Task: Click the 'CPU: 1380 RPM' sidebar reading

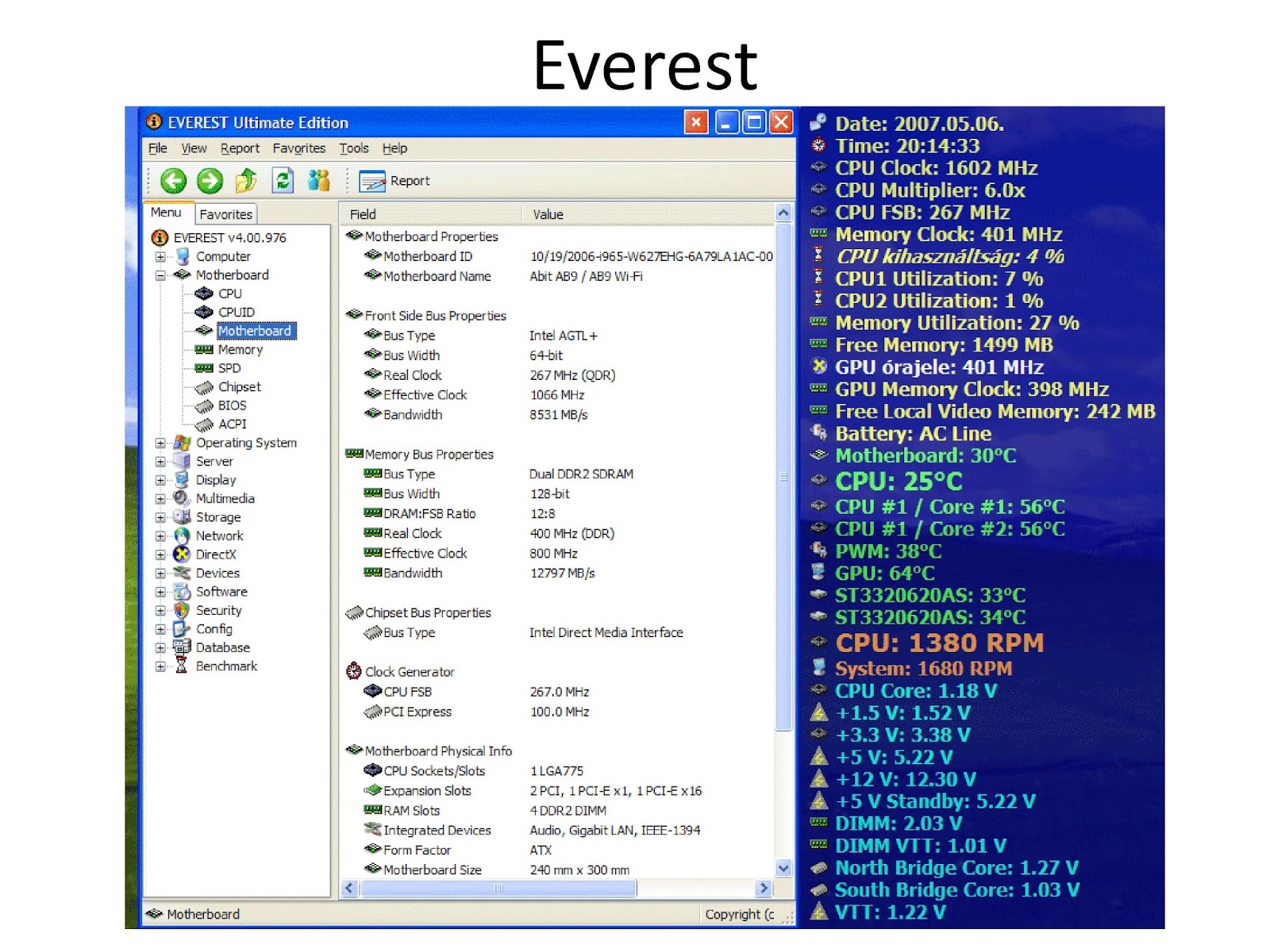Action: 939,643
